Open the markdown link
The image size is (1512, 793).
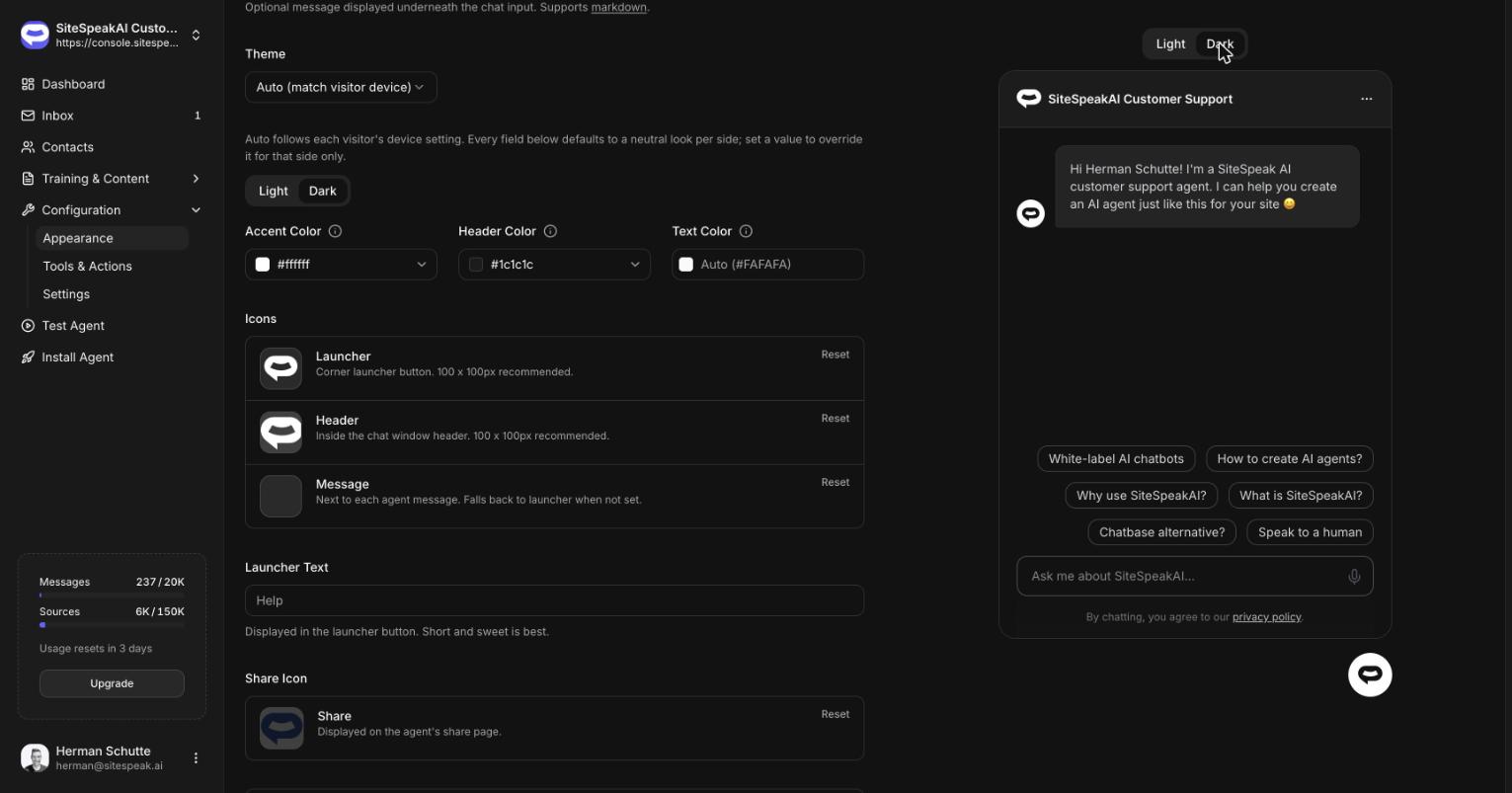pos(619,7)
